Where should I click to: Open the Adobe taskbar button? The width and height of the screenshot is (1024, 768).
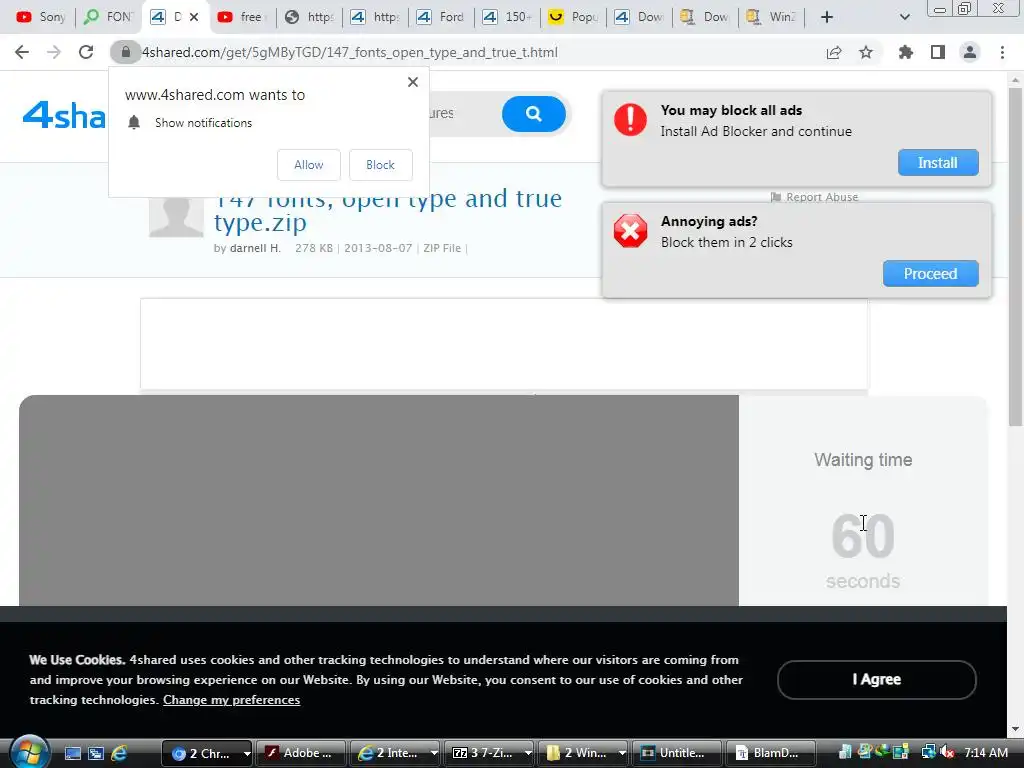(300, 753)
